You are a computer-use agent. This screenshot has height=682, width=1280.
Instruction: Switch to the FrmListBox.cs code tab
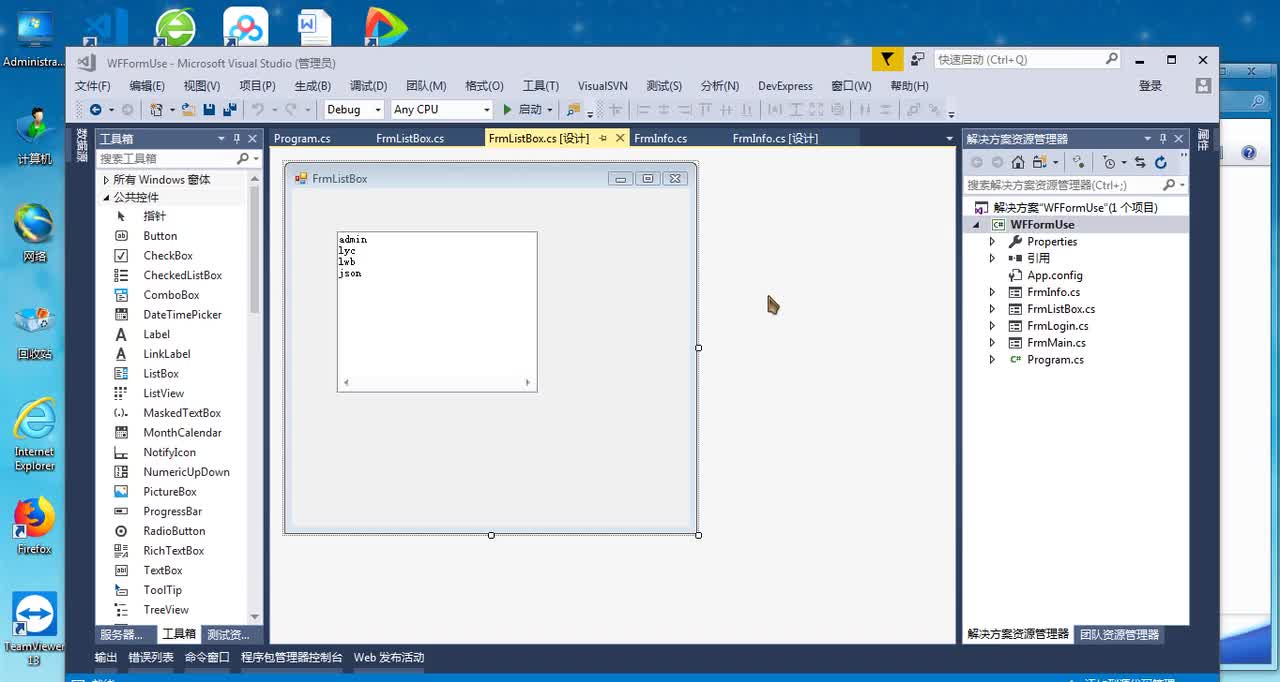(x=410, y=138)
